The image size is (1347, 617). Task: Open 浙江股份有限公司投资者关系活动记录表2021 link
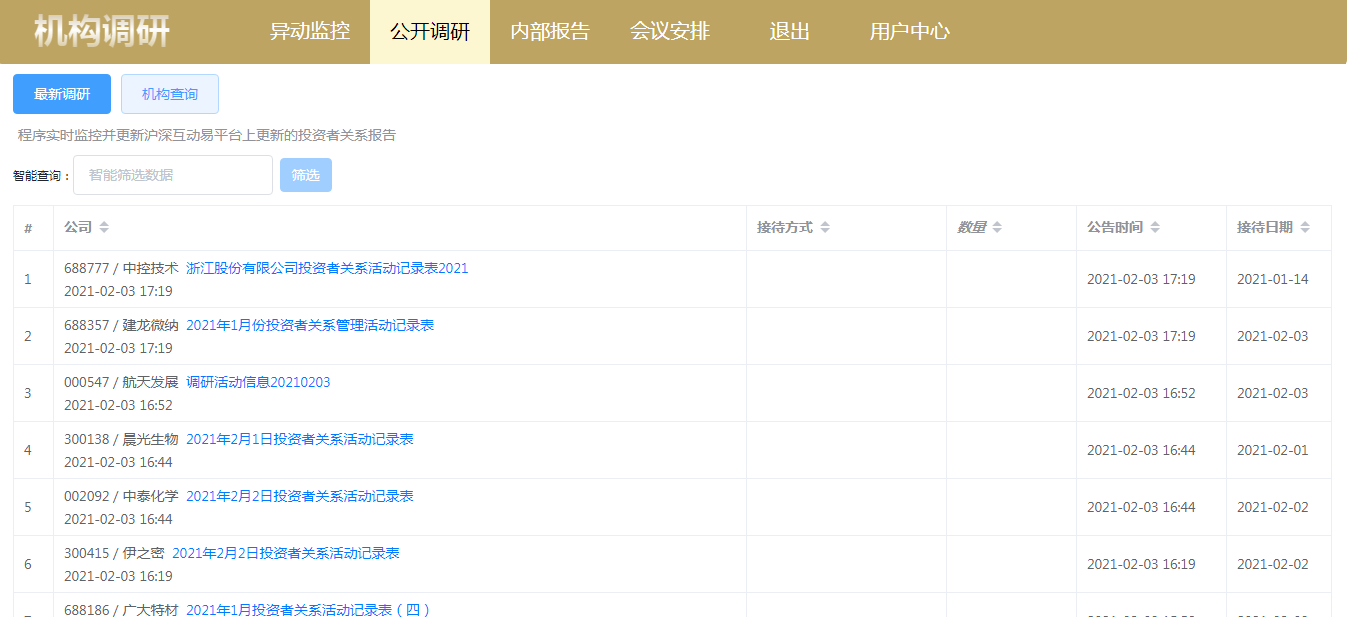click(327, 268)
